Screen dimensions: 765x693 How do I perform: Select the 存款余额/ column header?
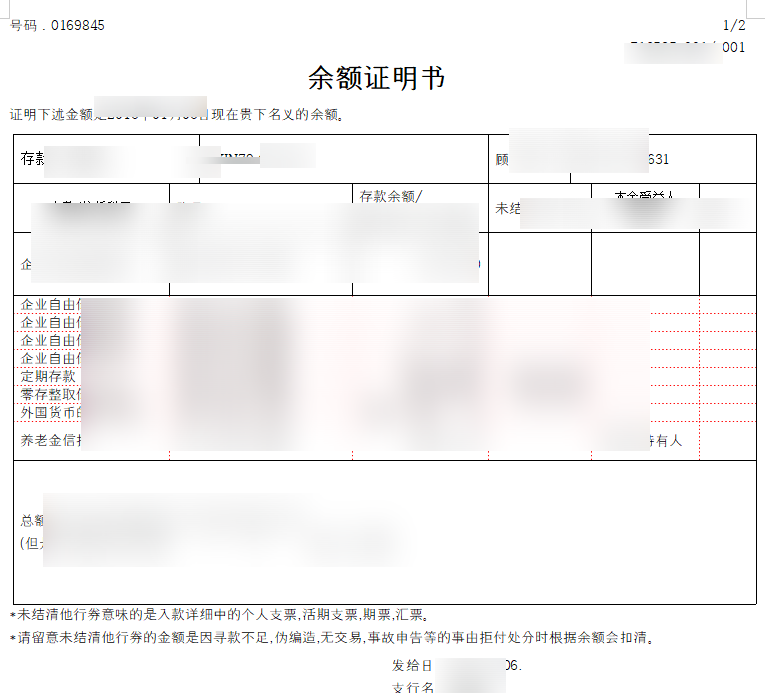coord(391,196)
